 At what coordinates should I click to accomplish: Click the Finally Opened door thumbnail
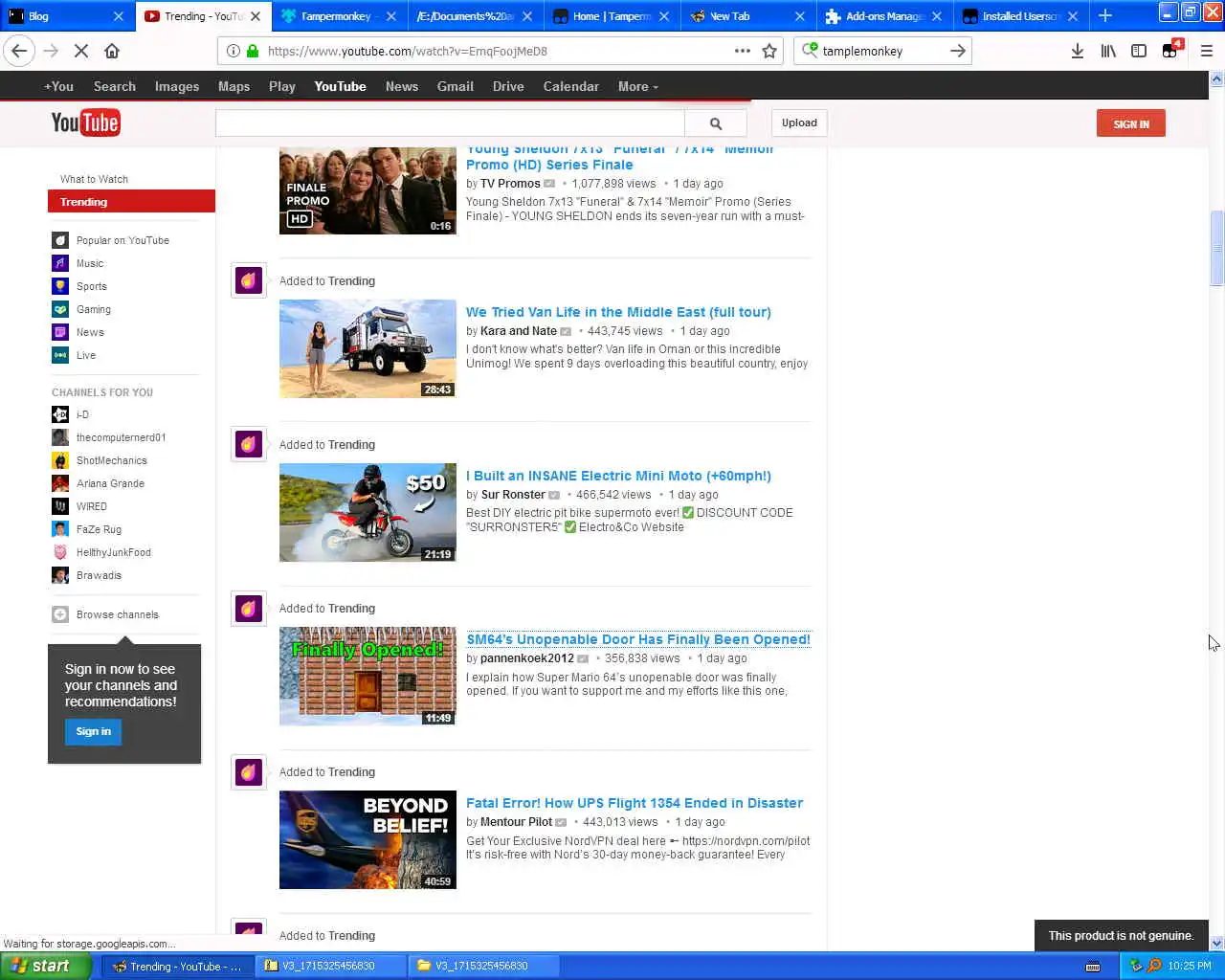tap(367, 676)
